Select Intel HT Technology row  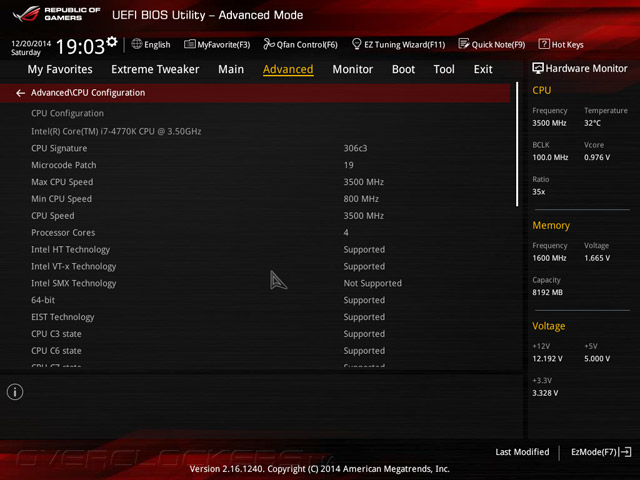(x=255, y=249)
